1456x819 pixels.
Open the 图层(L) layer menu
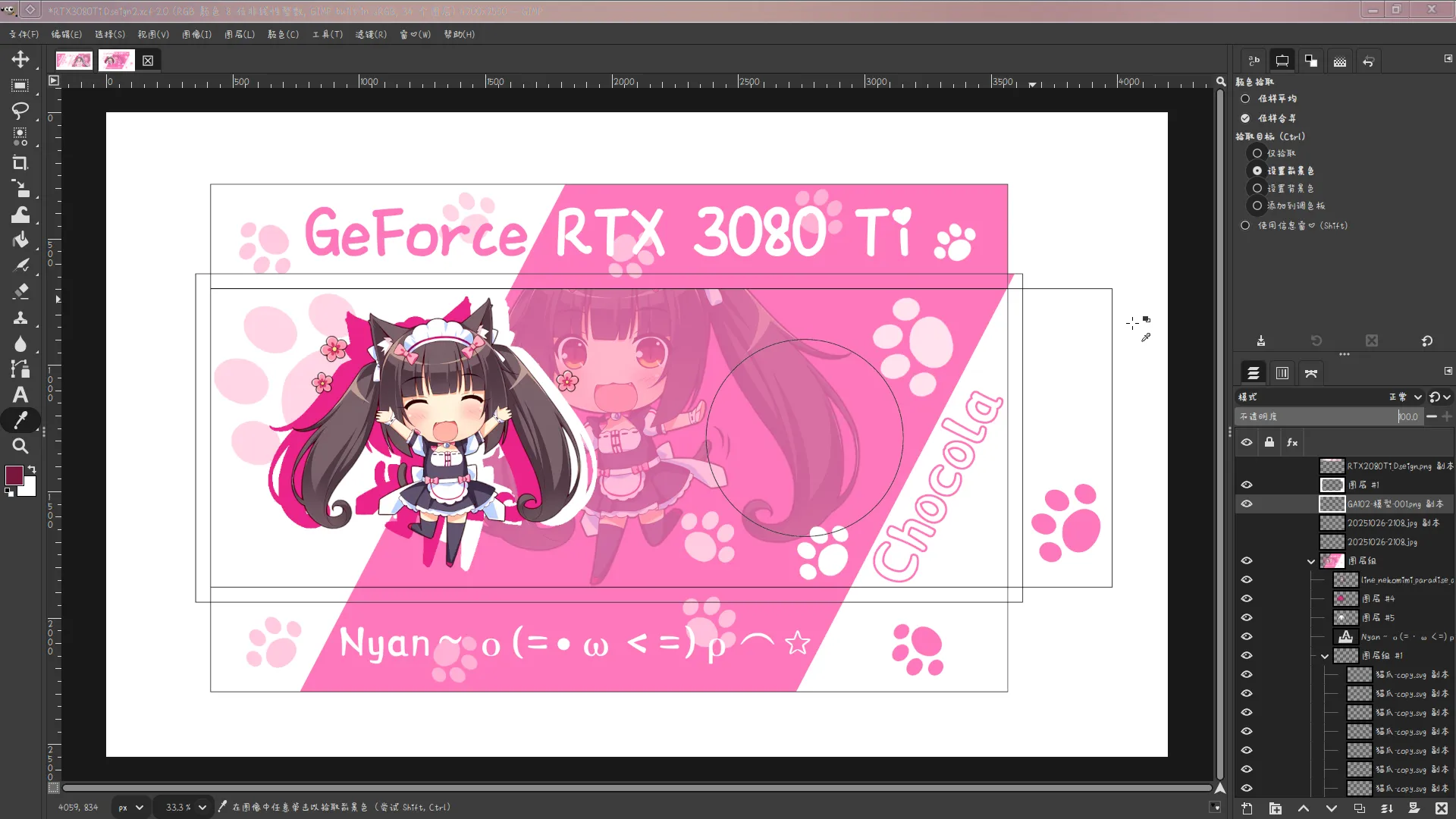click(240, 34)
